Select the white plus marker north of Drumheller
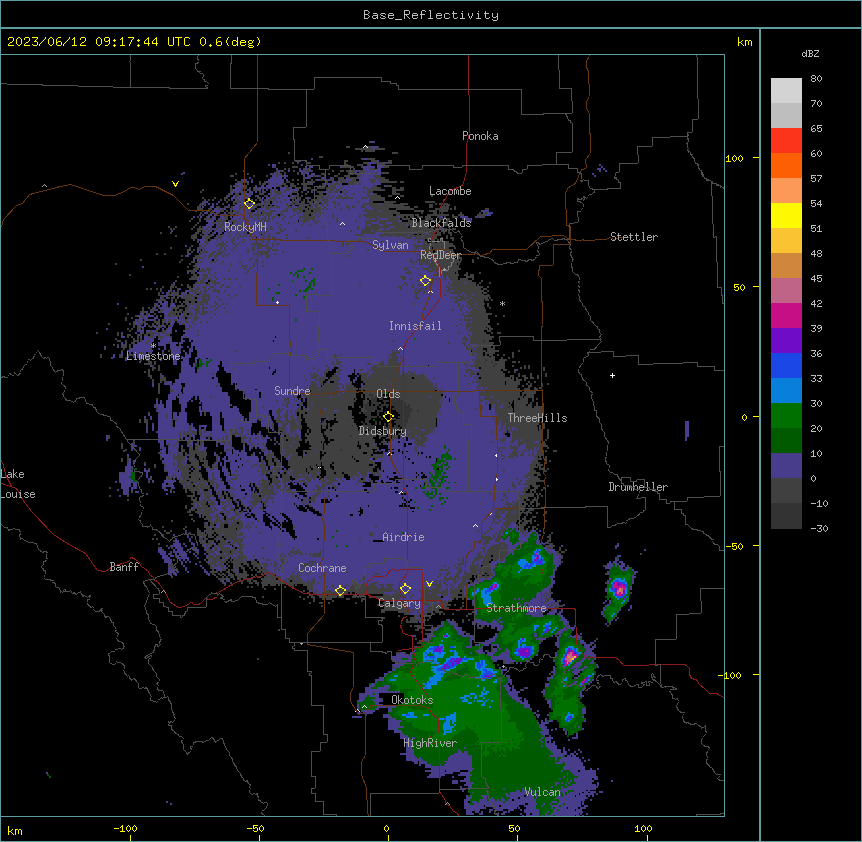This screenshot has height=842, width=862. tap(612, 375)
